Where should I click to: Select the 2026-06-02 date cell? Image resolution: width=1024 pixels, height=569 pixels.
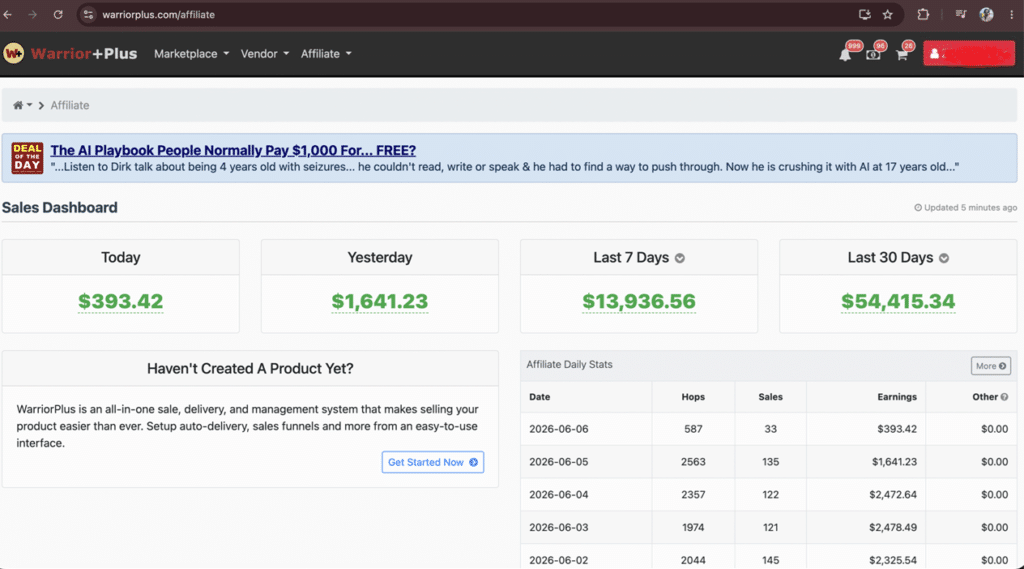pyautogui.click(x=558, y=560)
